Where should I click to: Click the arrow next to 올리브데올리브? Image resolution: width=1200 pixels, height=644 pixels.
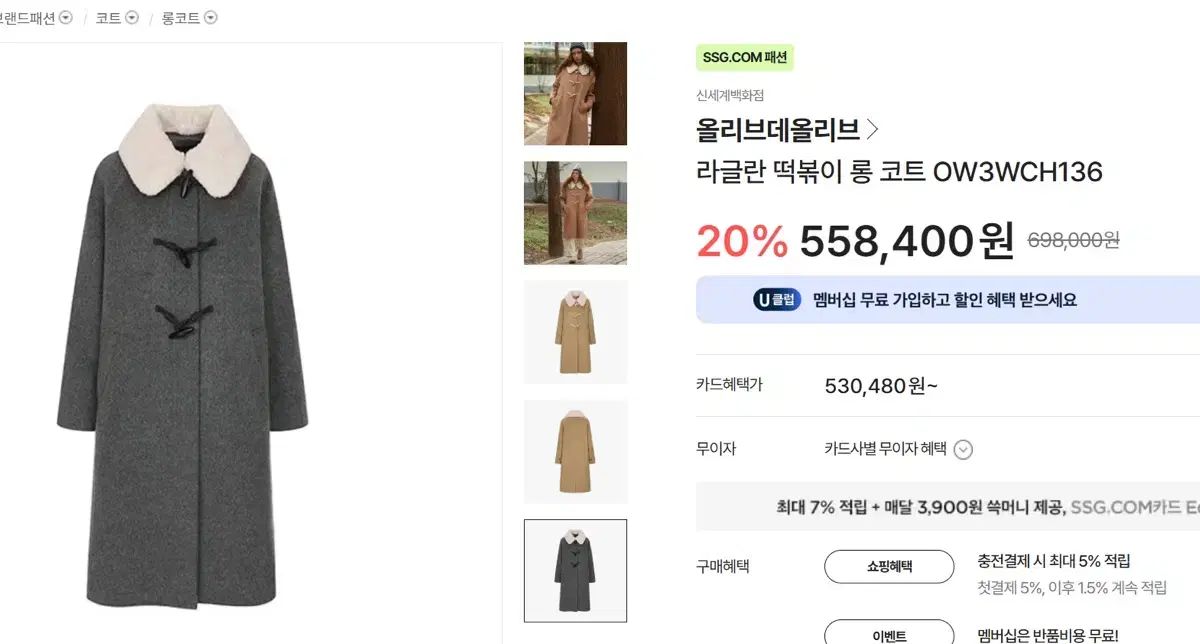[872, 130]
